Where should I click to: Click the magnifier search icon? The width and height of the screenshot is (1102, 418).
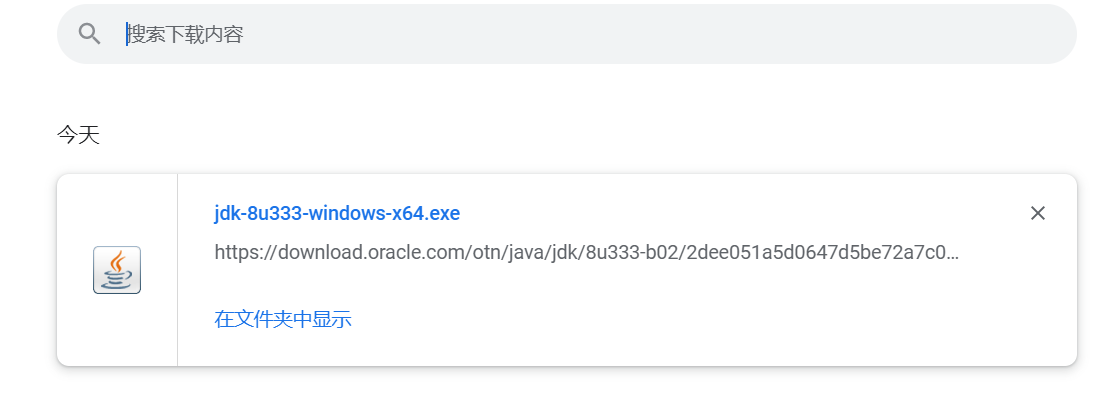(90, 34)
